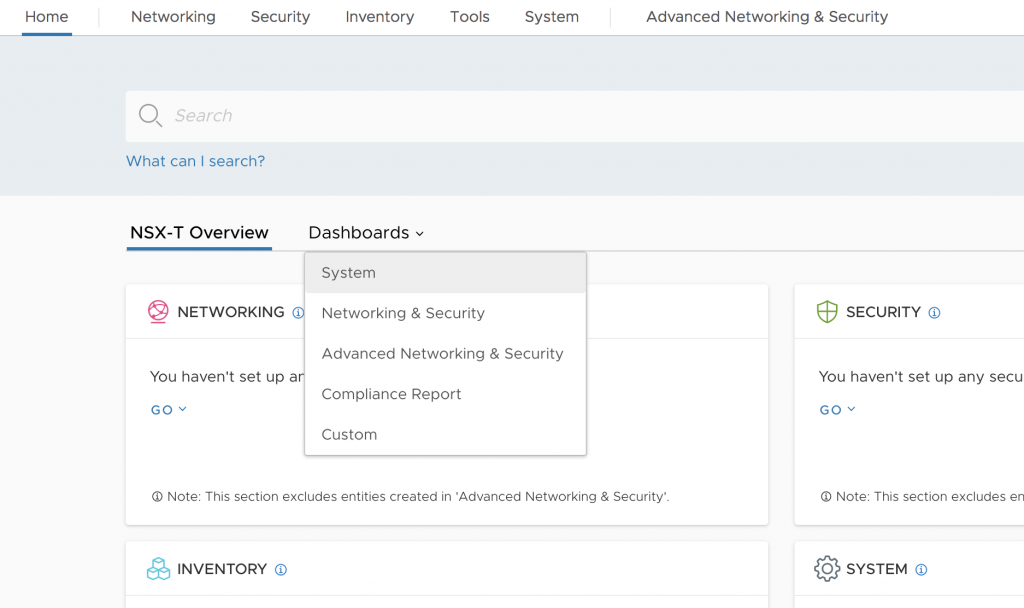Switch to the Home tab
Viewport: 1024px width, 608px height.
(x=46, y=17)
